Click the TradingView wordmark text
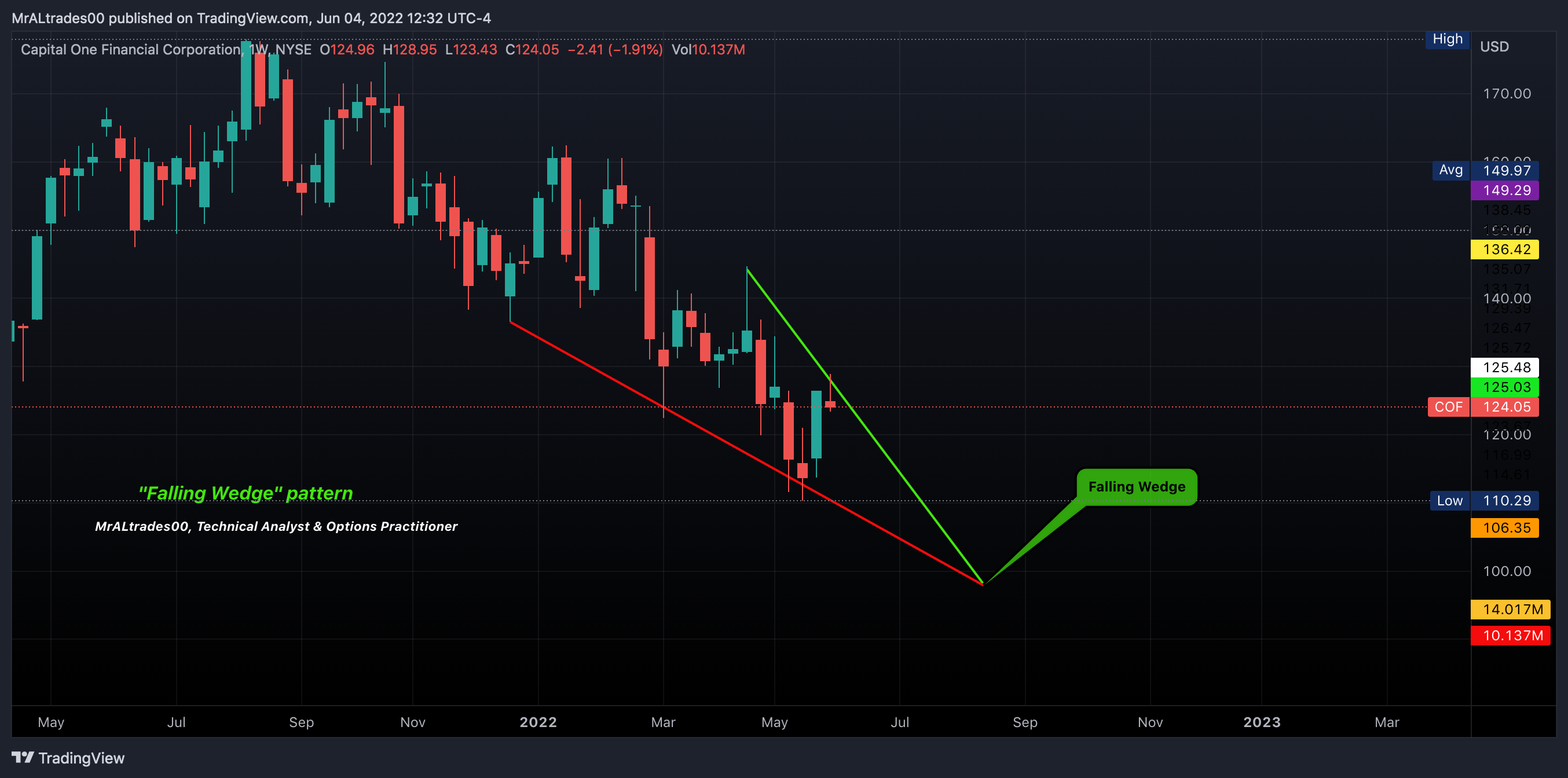The height and width of the screenshot is (778, 1568). [82, 758]
